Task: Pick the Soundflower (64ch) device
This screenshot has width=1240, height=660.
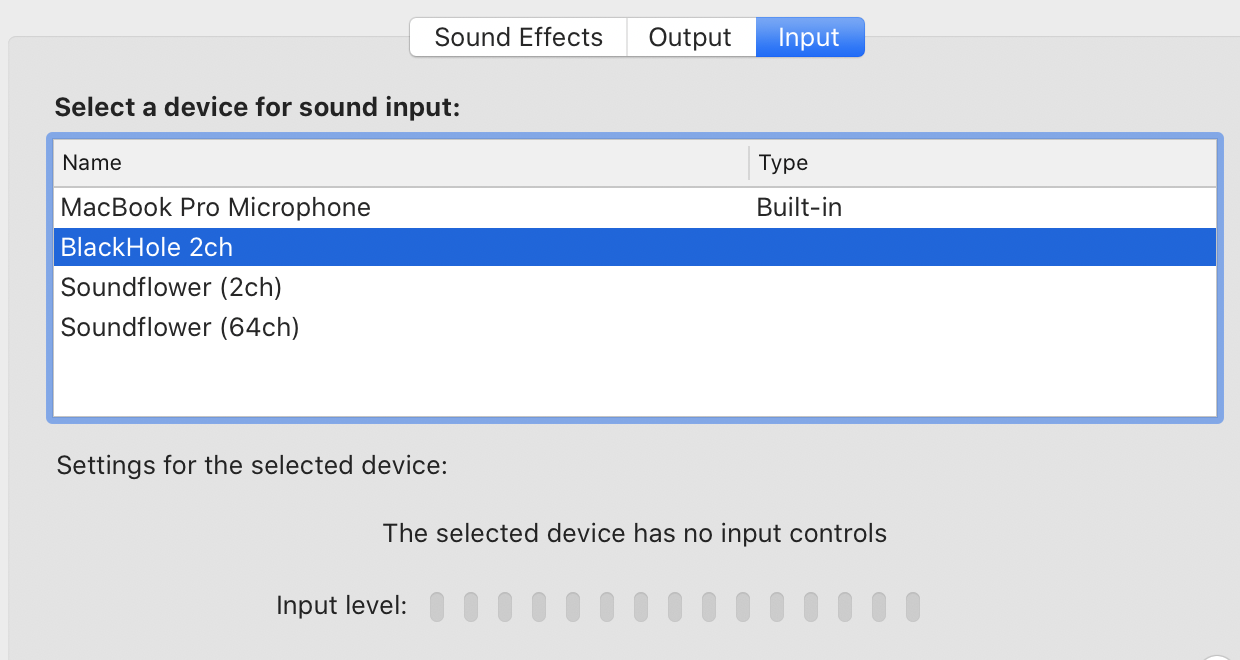Action: tap(180, 328)
